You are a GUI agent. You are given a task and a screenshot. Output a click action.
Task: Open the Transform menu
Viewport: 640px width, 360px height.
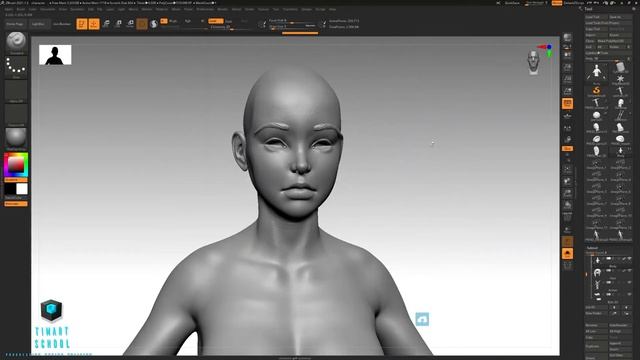(x=290, y=9)
